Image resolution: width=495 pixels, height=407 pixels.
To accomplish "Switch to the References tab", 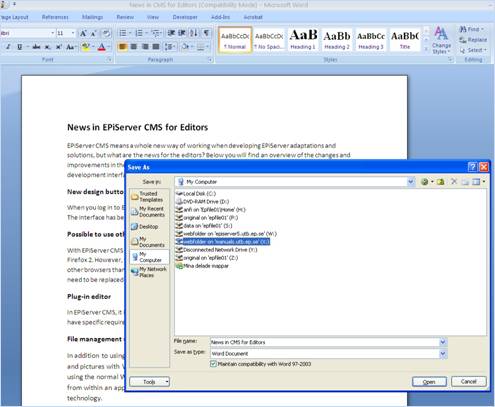I will (55, 17).
